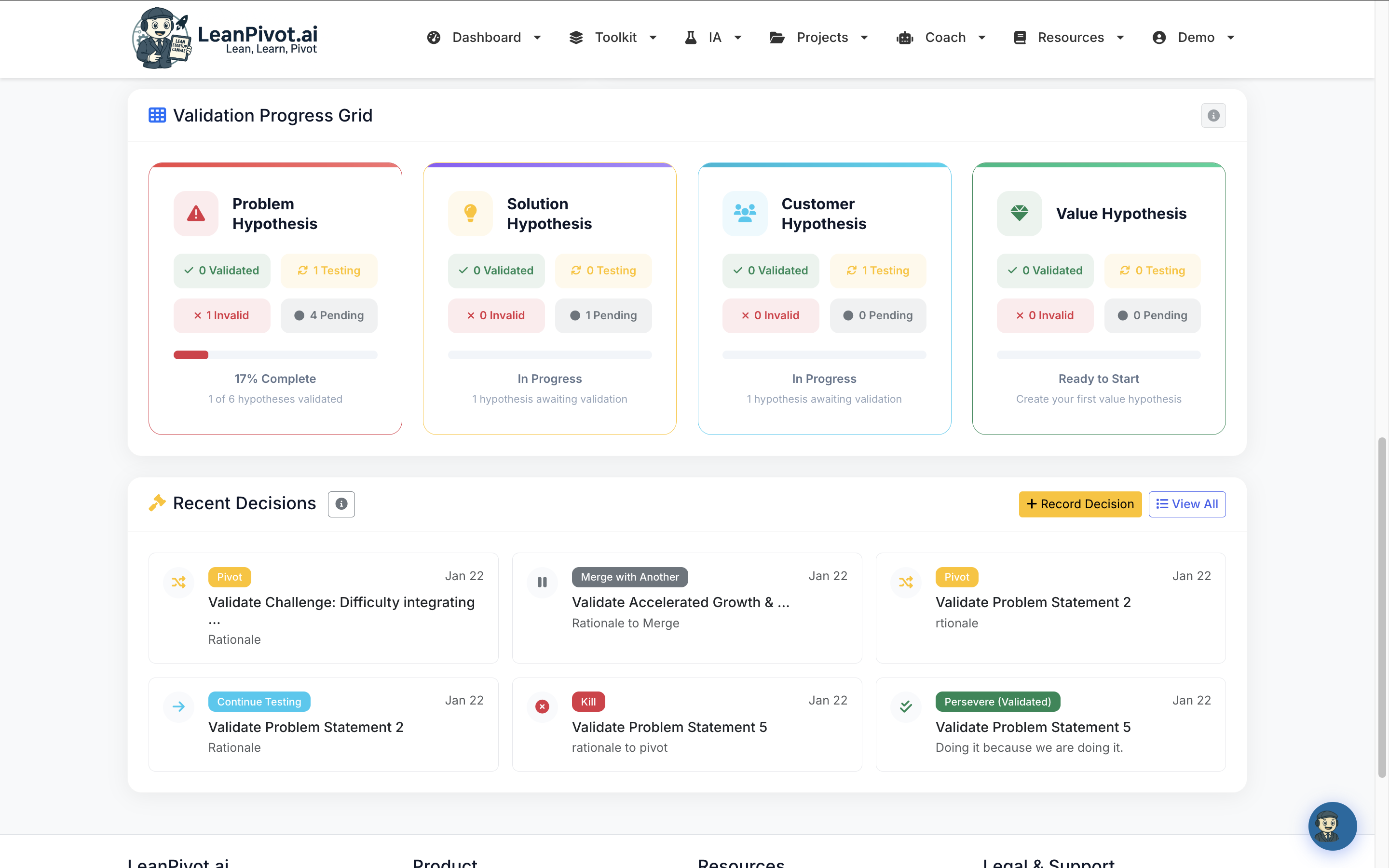The image size is (1389, 868).
Task: Click the Problem Hypothesis warning triangle icon
Action: (x=196, y=214)
